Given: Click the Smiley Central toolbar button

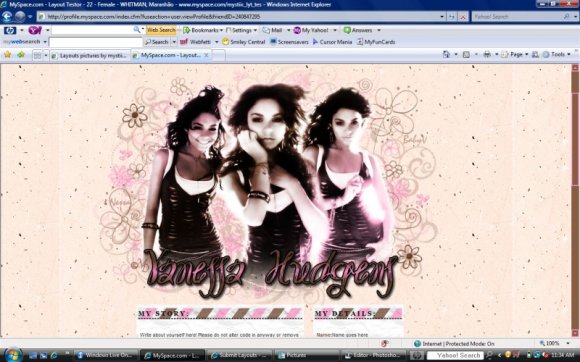Looking at the screenshot, I should 244,42.
